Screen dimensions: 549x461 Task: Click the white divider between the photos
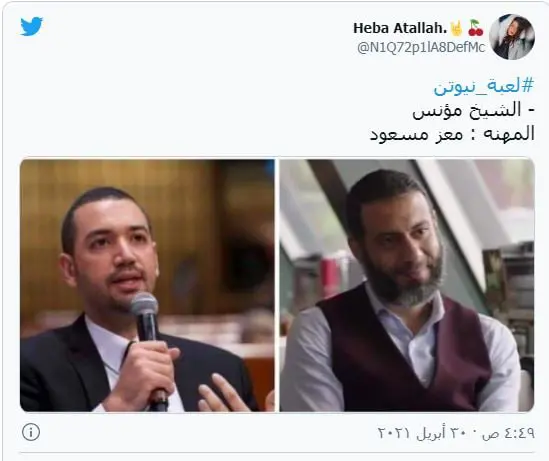pos(277,285)
